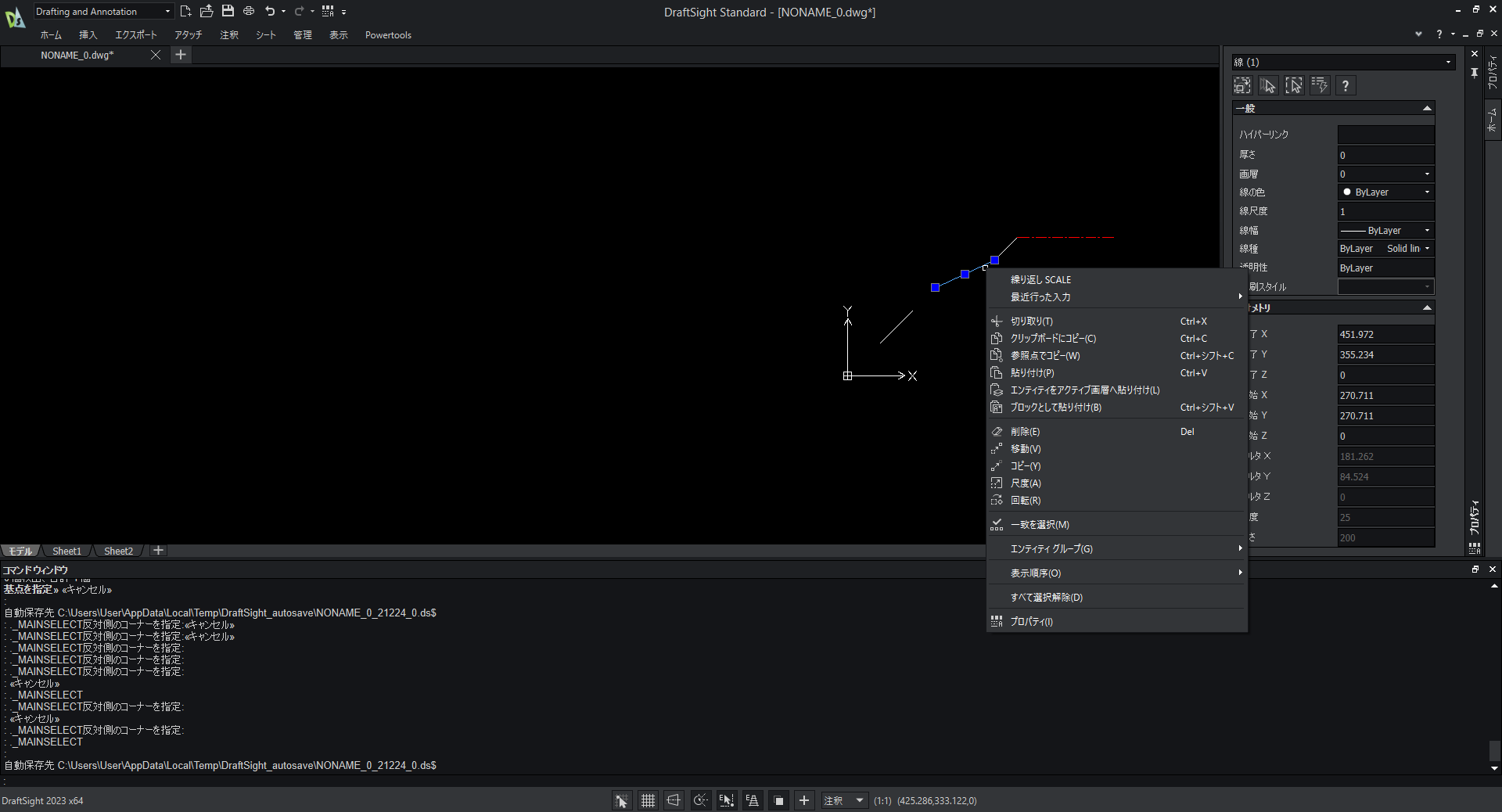Image resolution: width=1502 pixels, height=812 pixels.
Task: Open the 注釈 annotation scale dropdown in status bar
Action: tap(844, 800)
